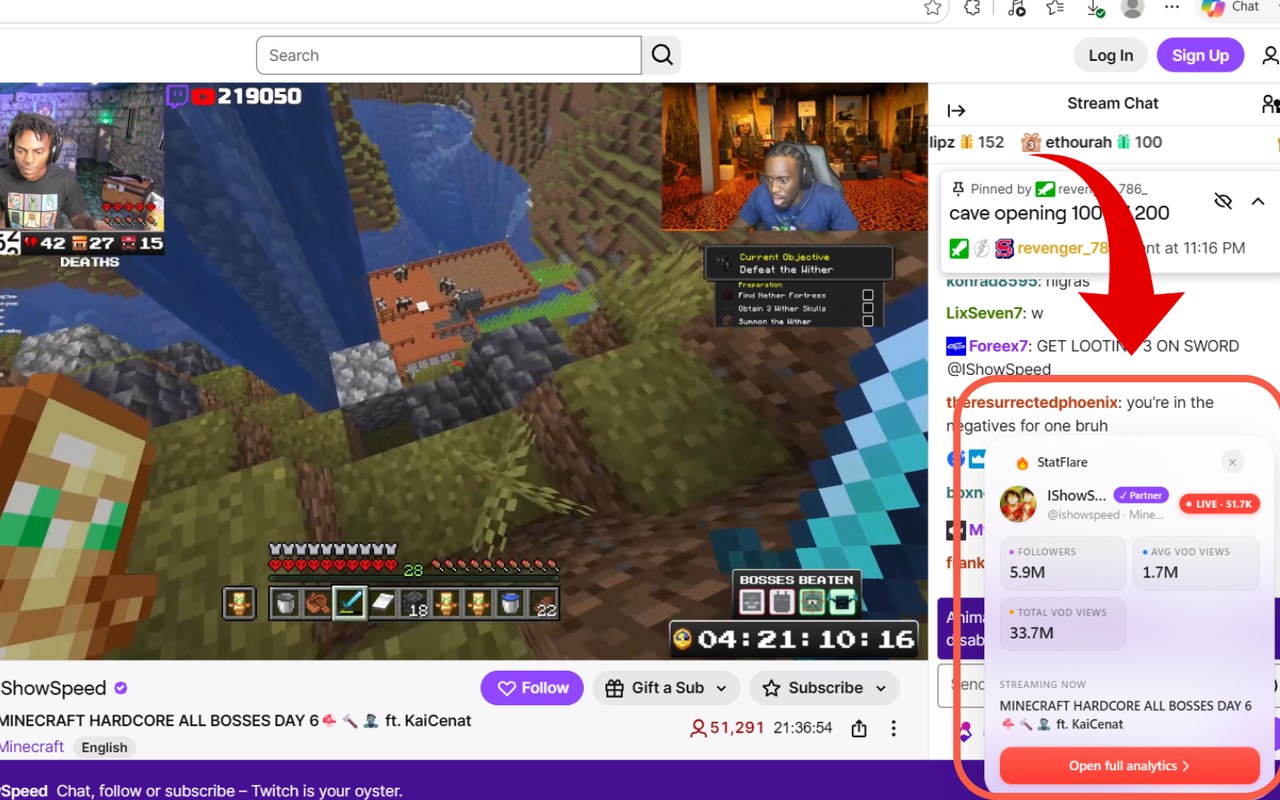The width and height of the screenshot is (1280, 800).
Task: Open the browser downloads icon
Action: pyautogui.click(x=1095, y=8)
